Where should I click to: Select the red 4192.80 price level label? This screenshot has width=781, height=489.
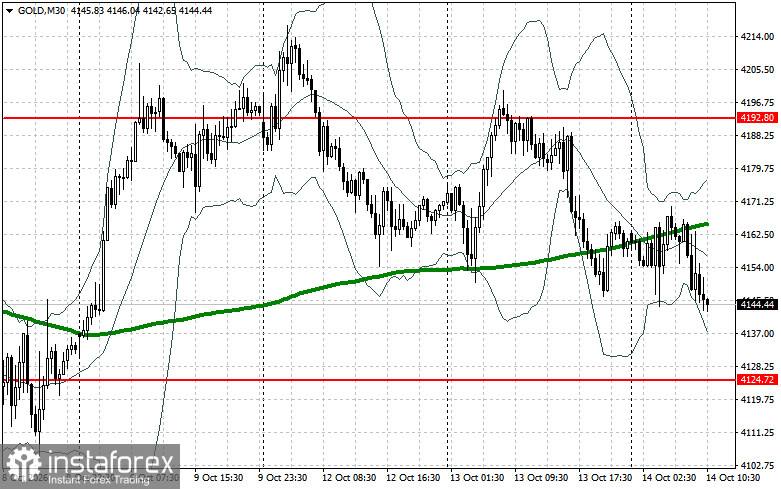[x=757, y=118]
